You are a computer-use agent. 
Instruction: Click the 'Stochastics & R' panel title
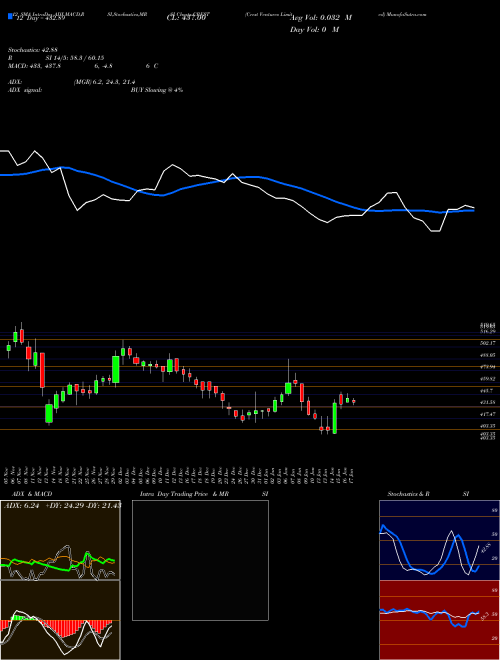tap(408, 494)
